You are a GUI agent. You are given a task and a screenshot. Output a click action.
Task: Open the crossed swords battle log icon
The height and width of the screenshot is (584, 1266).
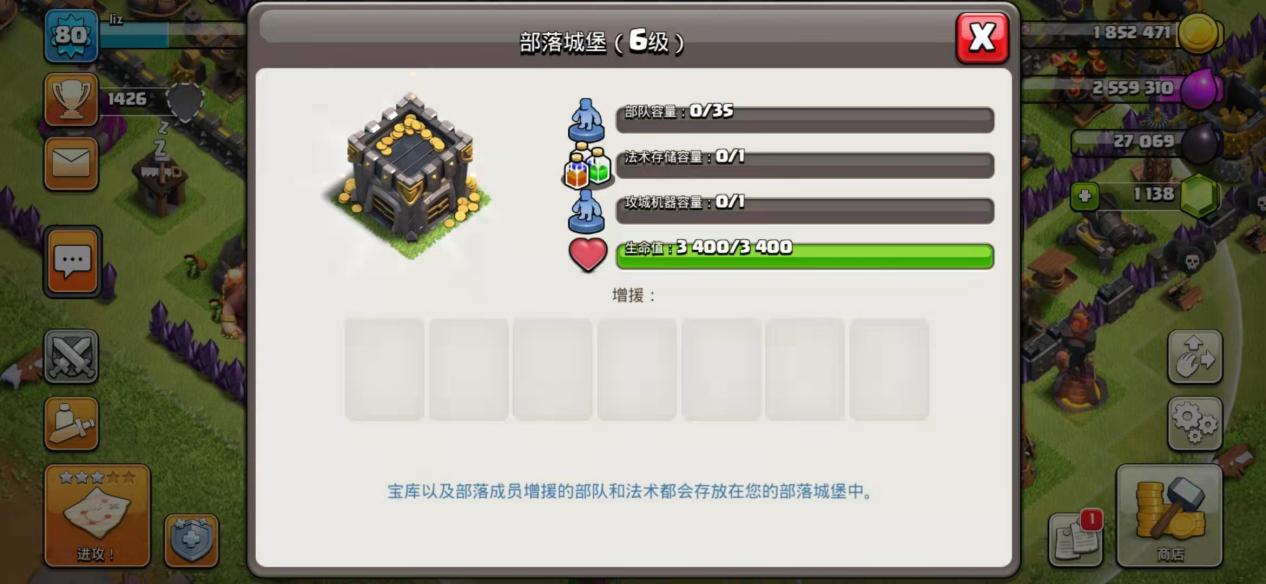[71, 356]
